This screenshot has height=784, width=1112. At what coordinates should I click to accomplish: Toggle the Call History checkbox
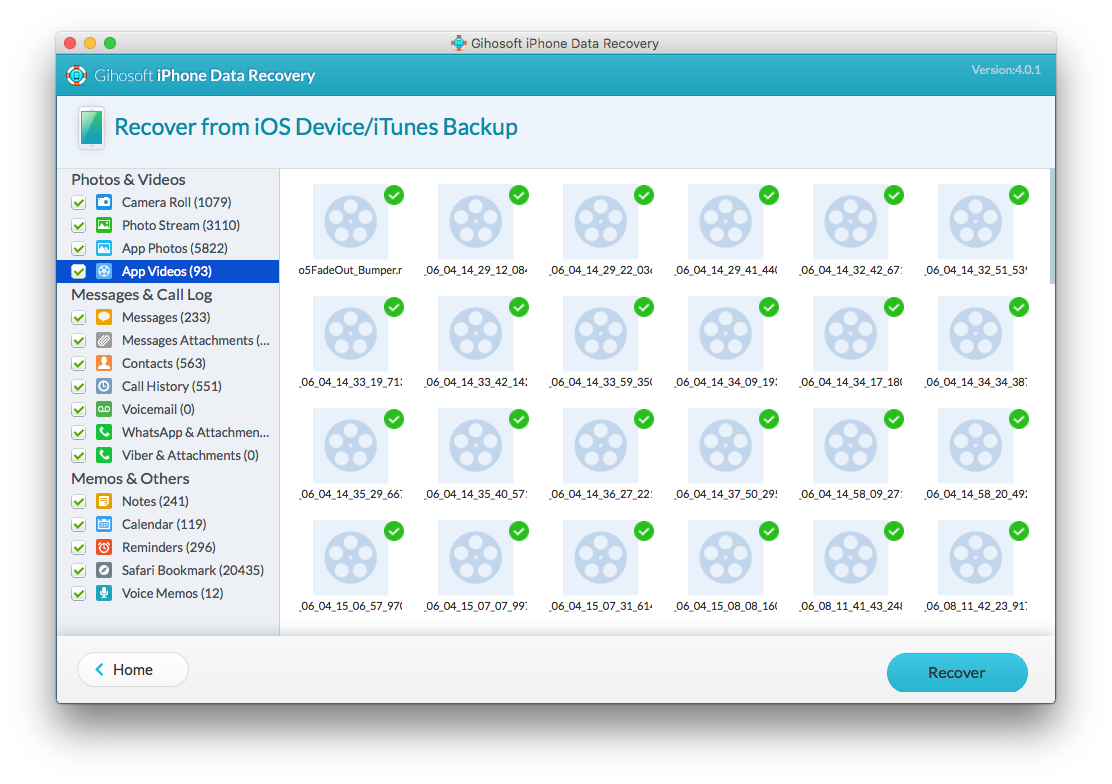(x=79, y=387)
